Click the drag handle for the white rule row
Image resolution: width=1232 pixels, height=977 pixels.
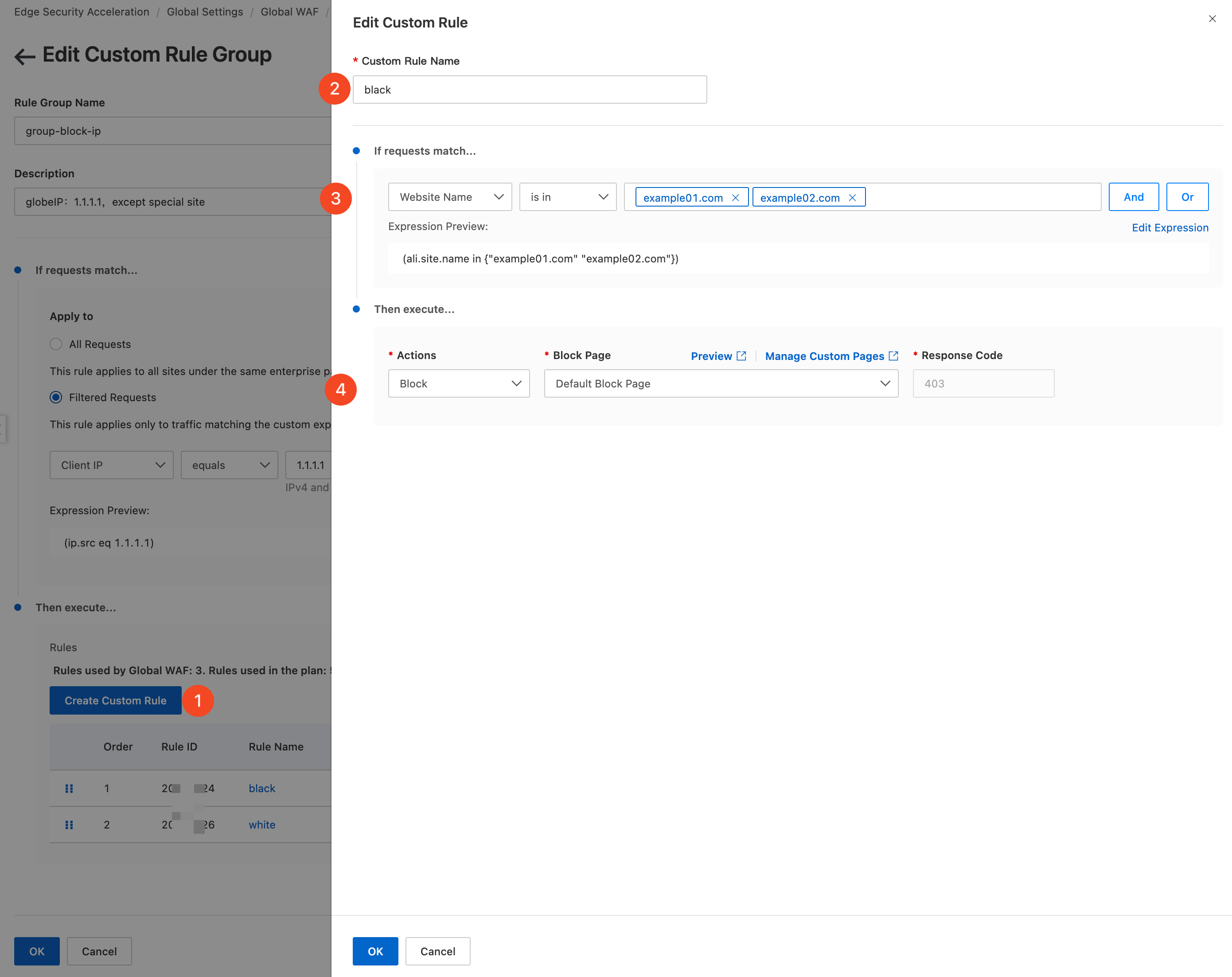69,825
